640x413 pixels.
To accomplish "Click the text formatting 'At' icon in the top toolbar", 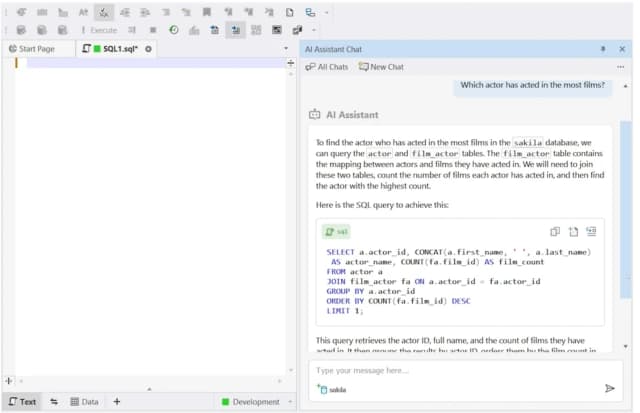I will 83,12.
